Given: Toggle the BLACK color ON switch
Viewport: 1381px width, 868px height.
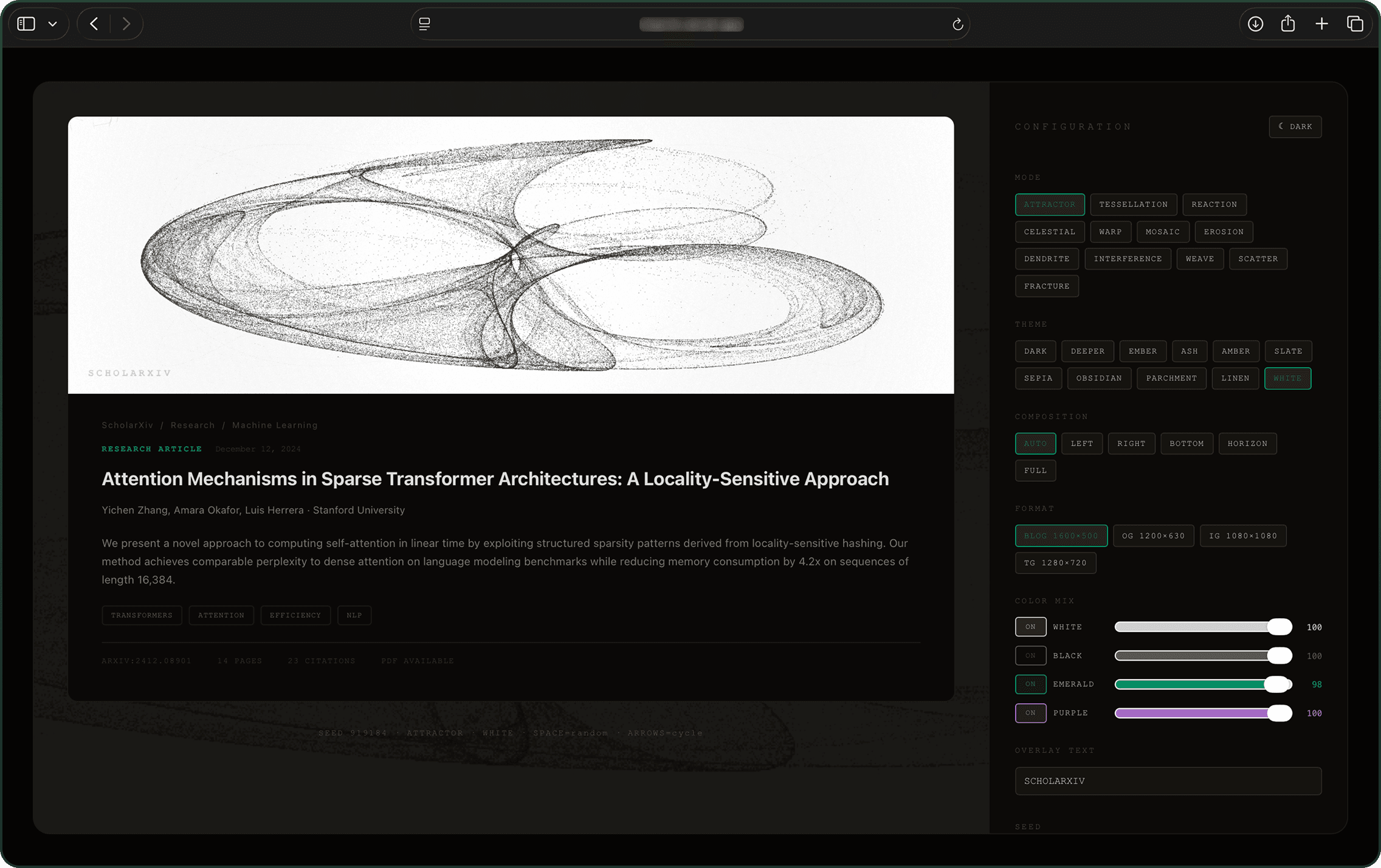Looking at the screenshot, I should coord(1030,656).
